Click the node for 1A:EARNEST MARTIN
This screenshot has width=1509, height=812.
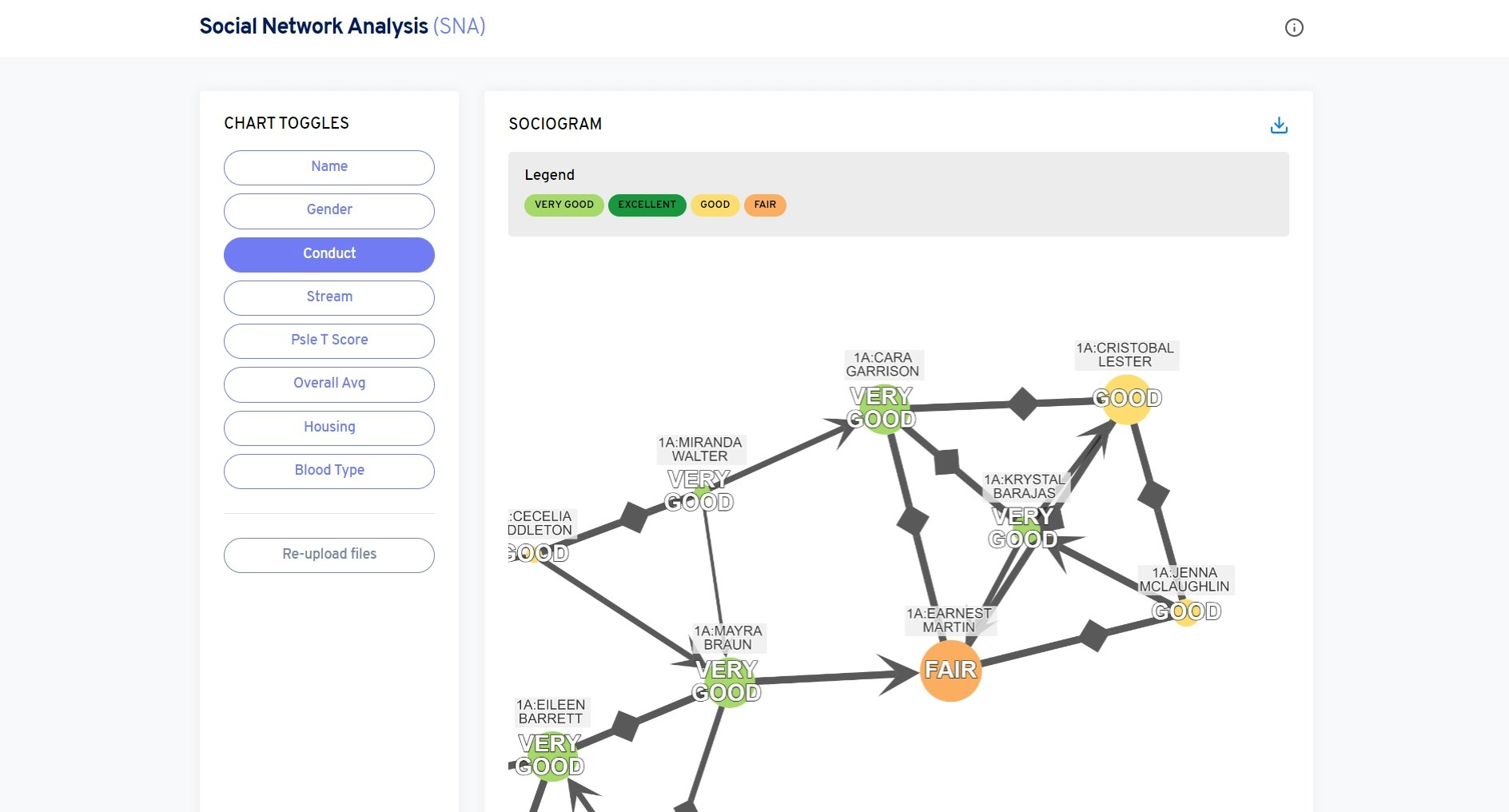click(x=950, y=671)
